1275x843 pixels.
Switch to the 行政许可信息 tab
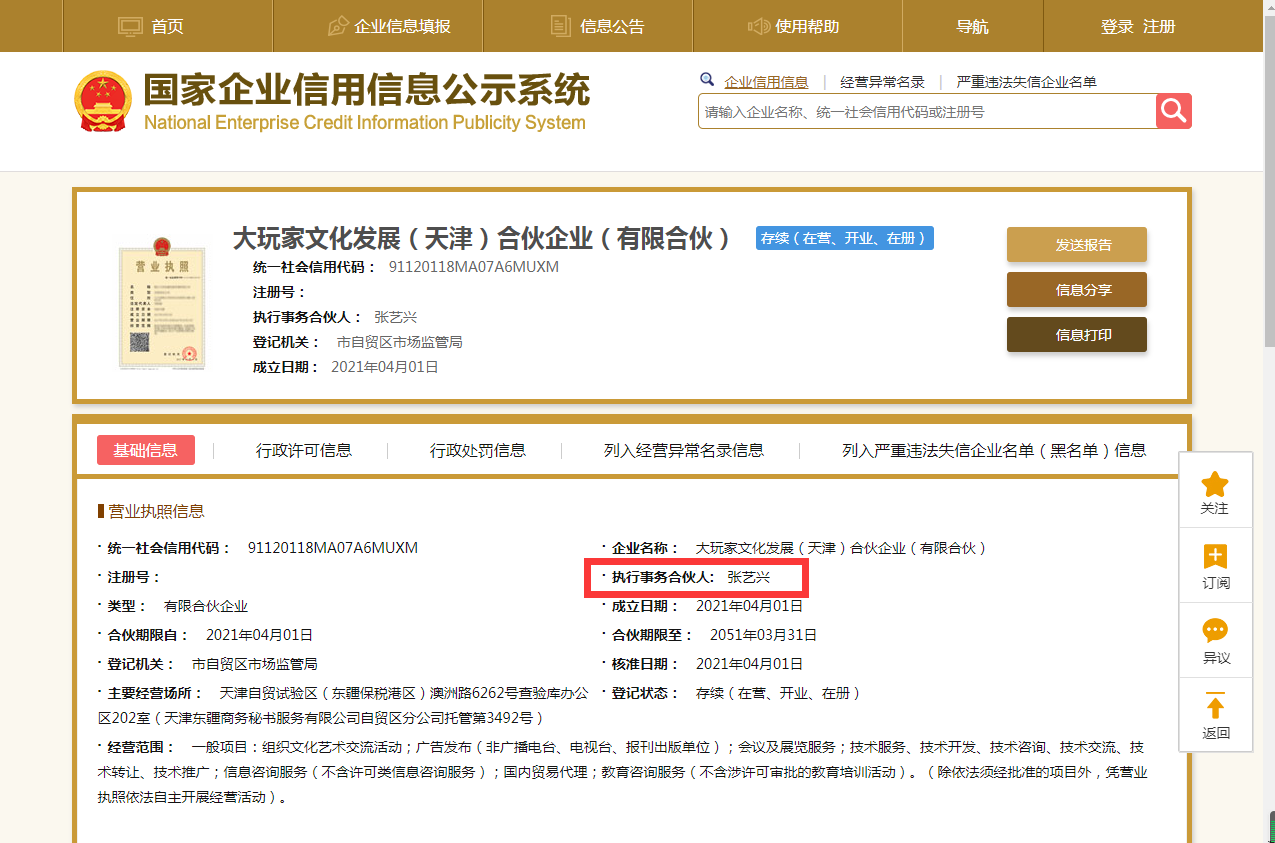coord(305,450)
